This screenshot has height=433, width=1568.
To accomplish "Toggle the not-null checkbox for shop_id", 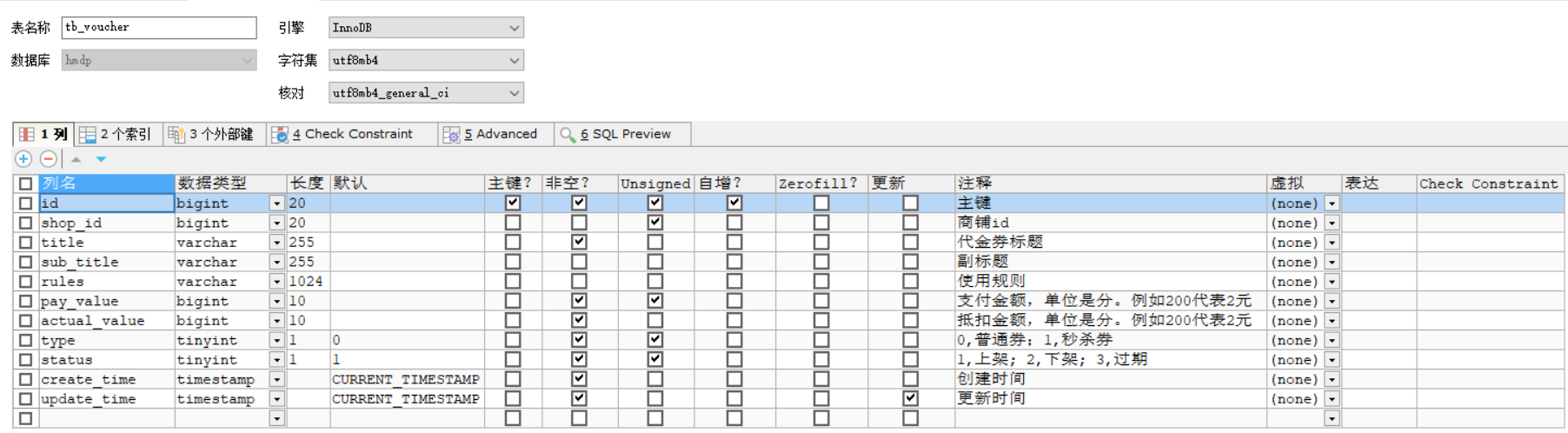I will pos(579,223).
